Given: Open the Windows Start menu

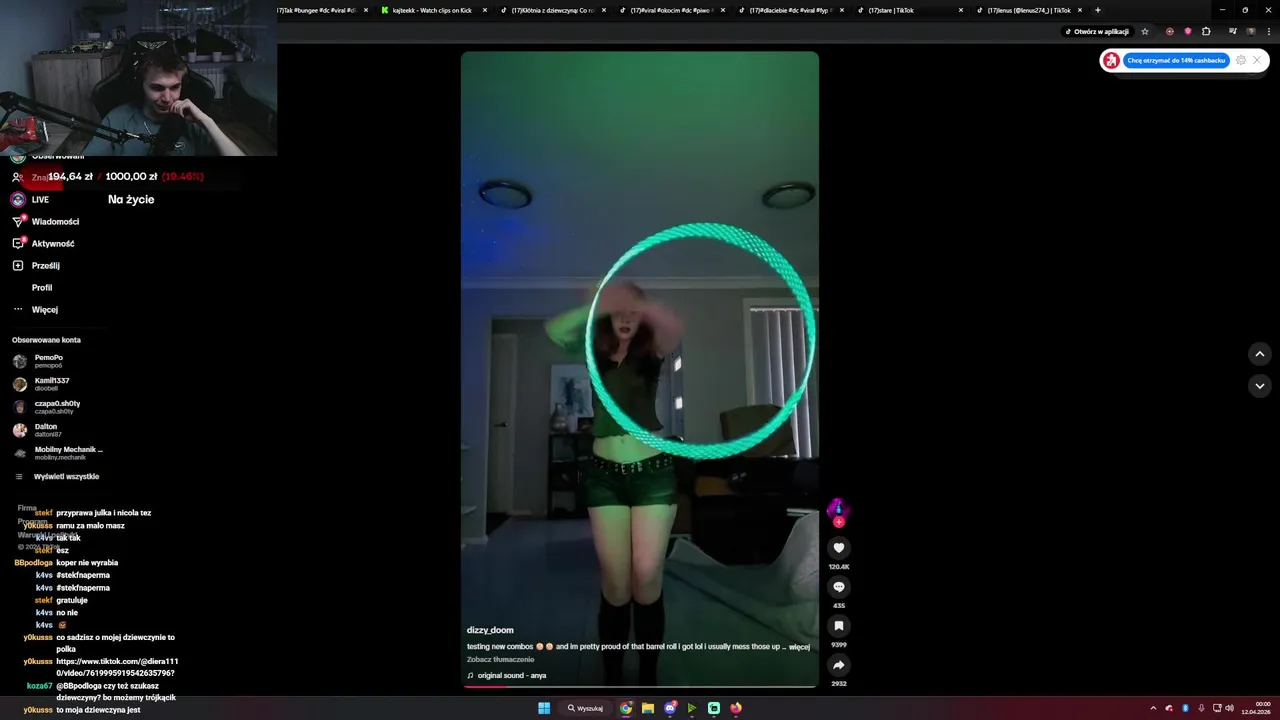Looking at the screenshot, I should pyautogui.click(x=544, y=708).
